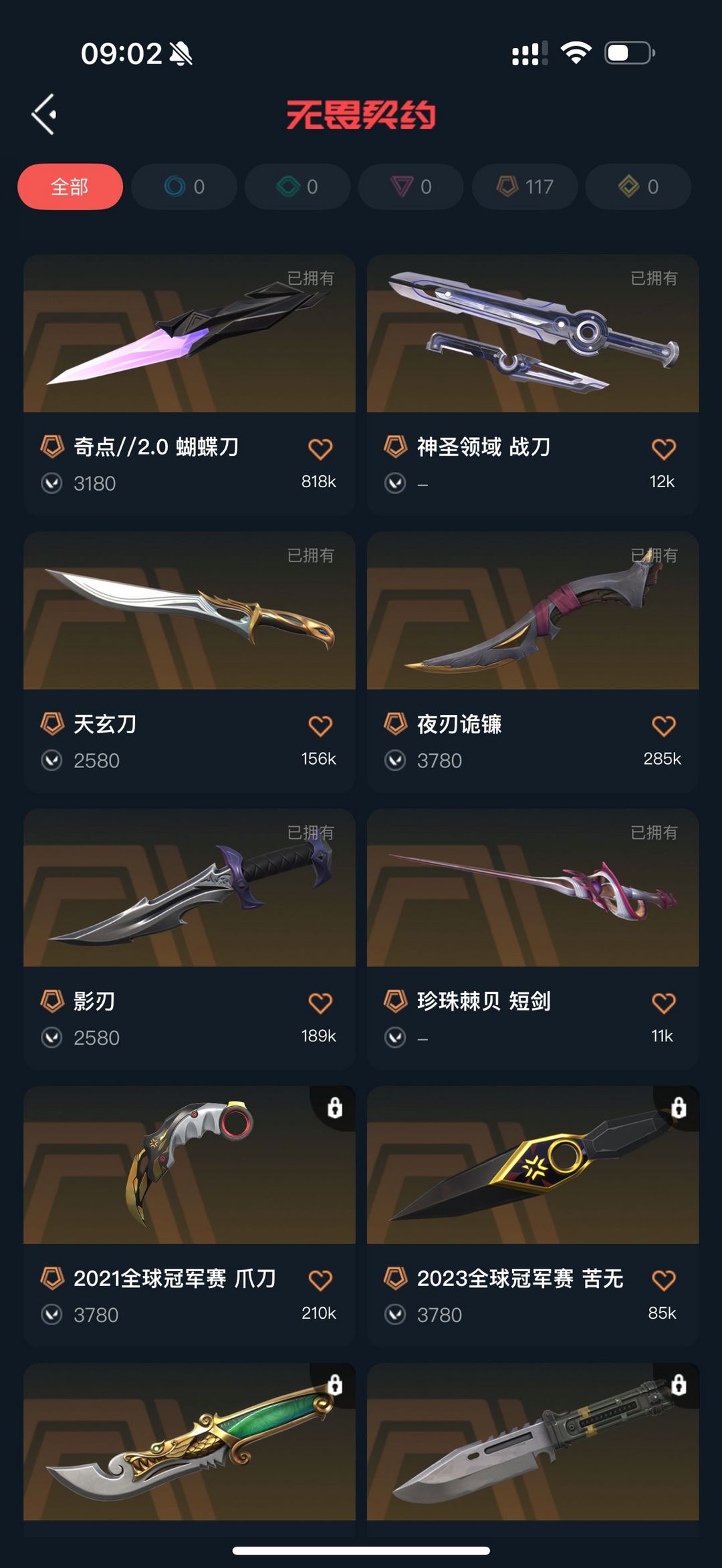Favorite 珍珠棘贝 短剑 with heart
Viewport: 722px width, 1568px height.
click(x=664, y=1003)
